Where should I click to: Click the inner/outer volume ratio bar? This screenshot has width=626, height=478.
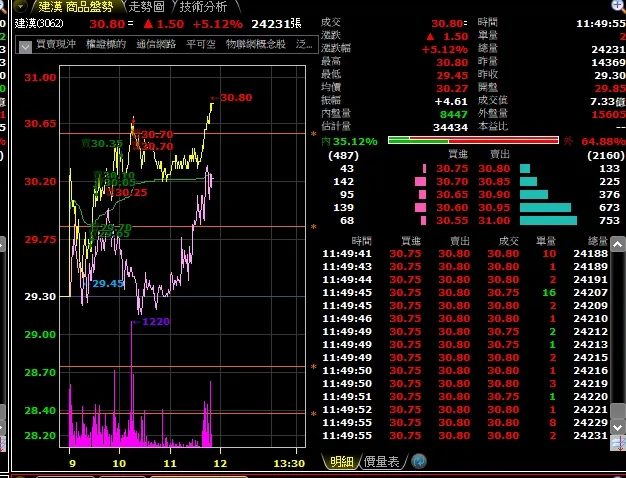473,140
